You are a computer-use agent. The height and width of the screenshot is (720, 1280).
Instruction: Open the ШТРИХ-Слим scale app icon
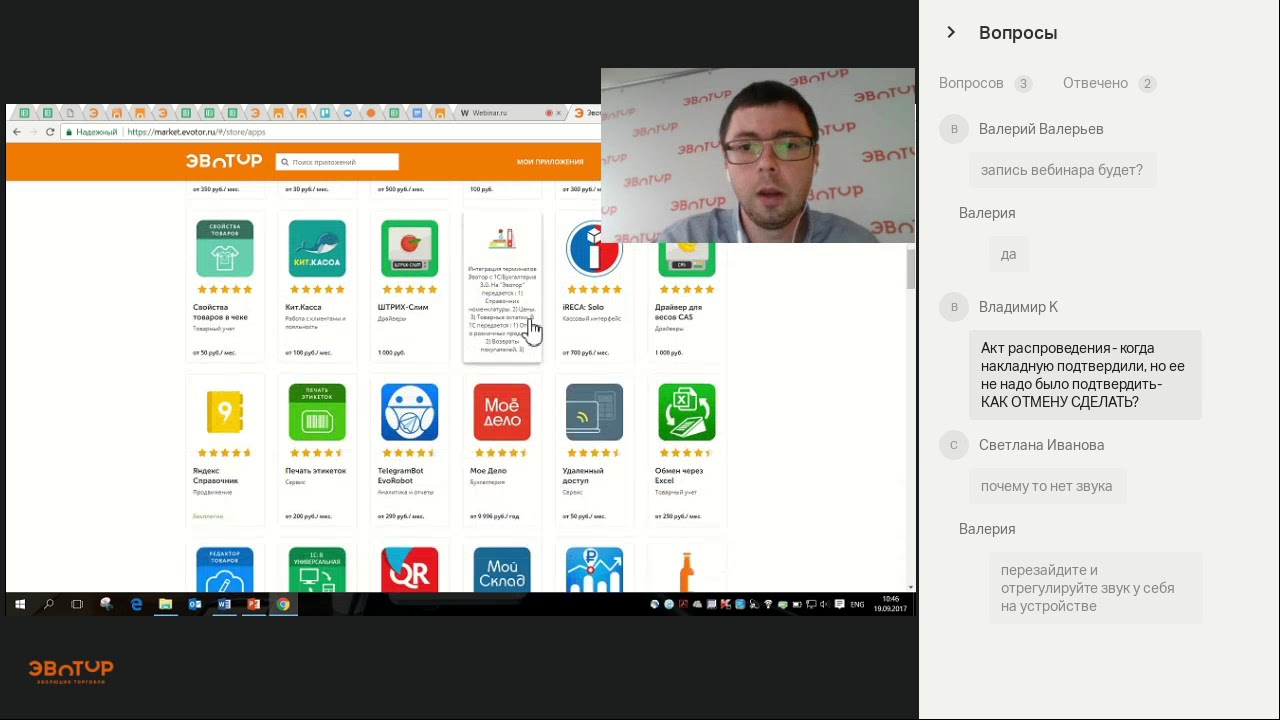click(409, 248)
